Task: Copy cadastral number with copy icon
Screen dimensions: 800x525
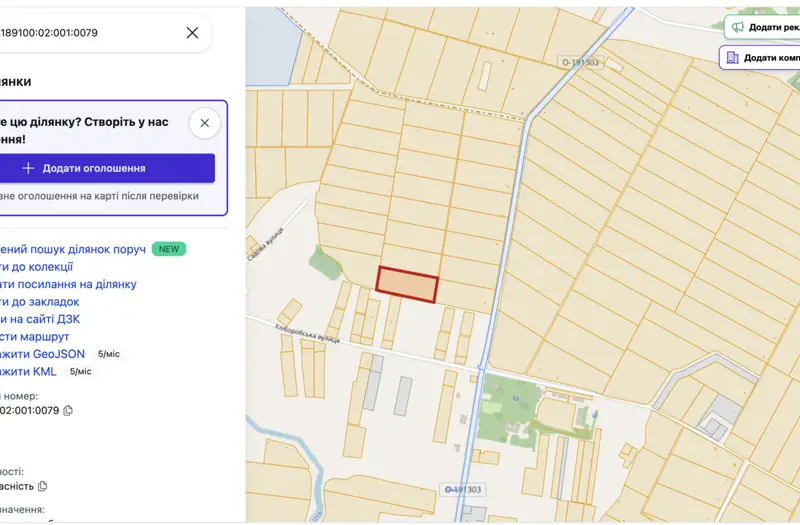Action: click(x=68, y=411)
